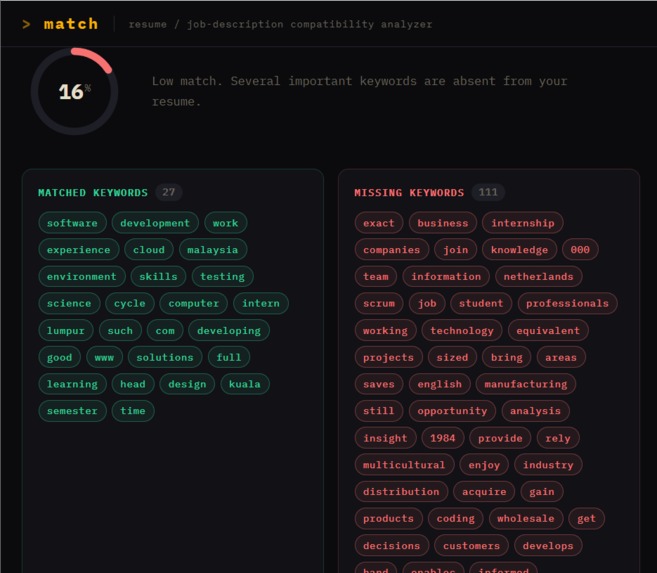The height and width of the screenshot is (573, 657).
Task: Click the 'equivalent' missing keyword chip
Action: [x=548, y=330]
